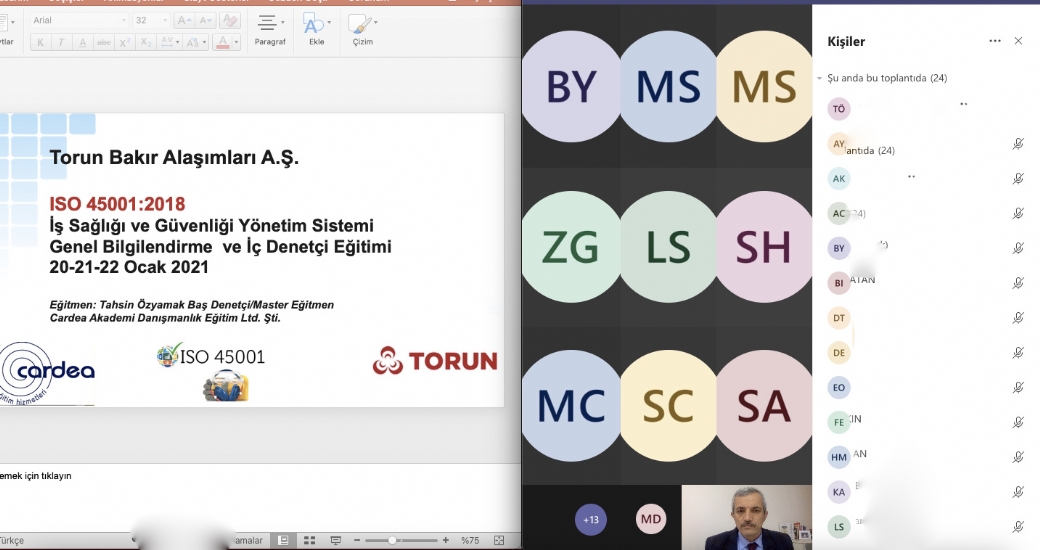This screenshot has width=1040, height=550.
Task: Toggle mute for DT participant
Action: point(1018,318)
